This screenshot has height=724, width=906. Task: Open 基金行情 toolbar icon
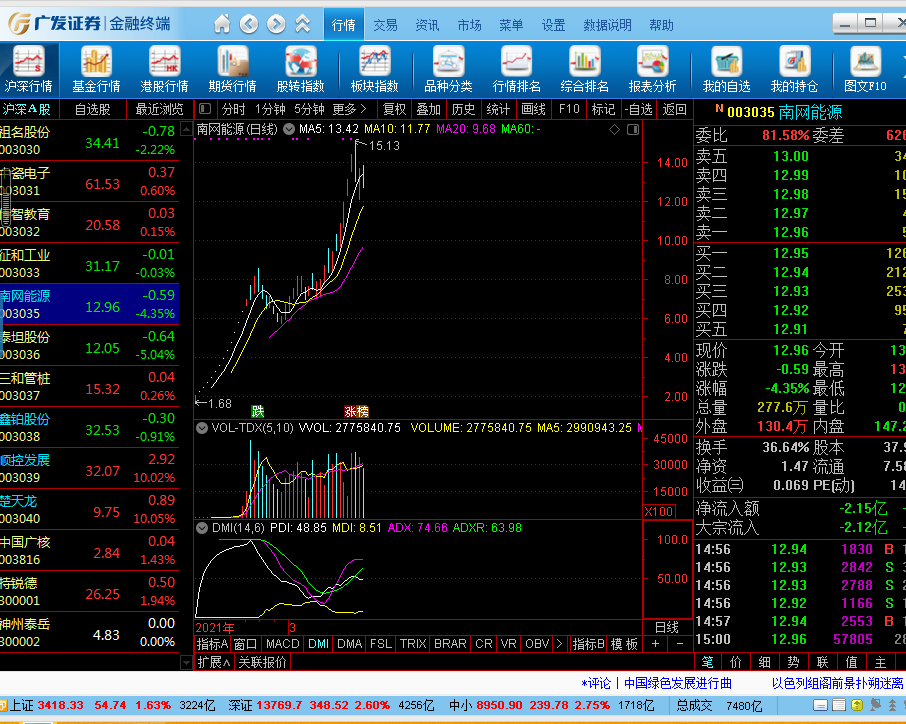click(96, 70)
